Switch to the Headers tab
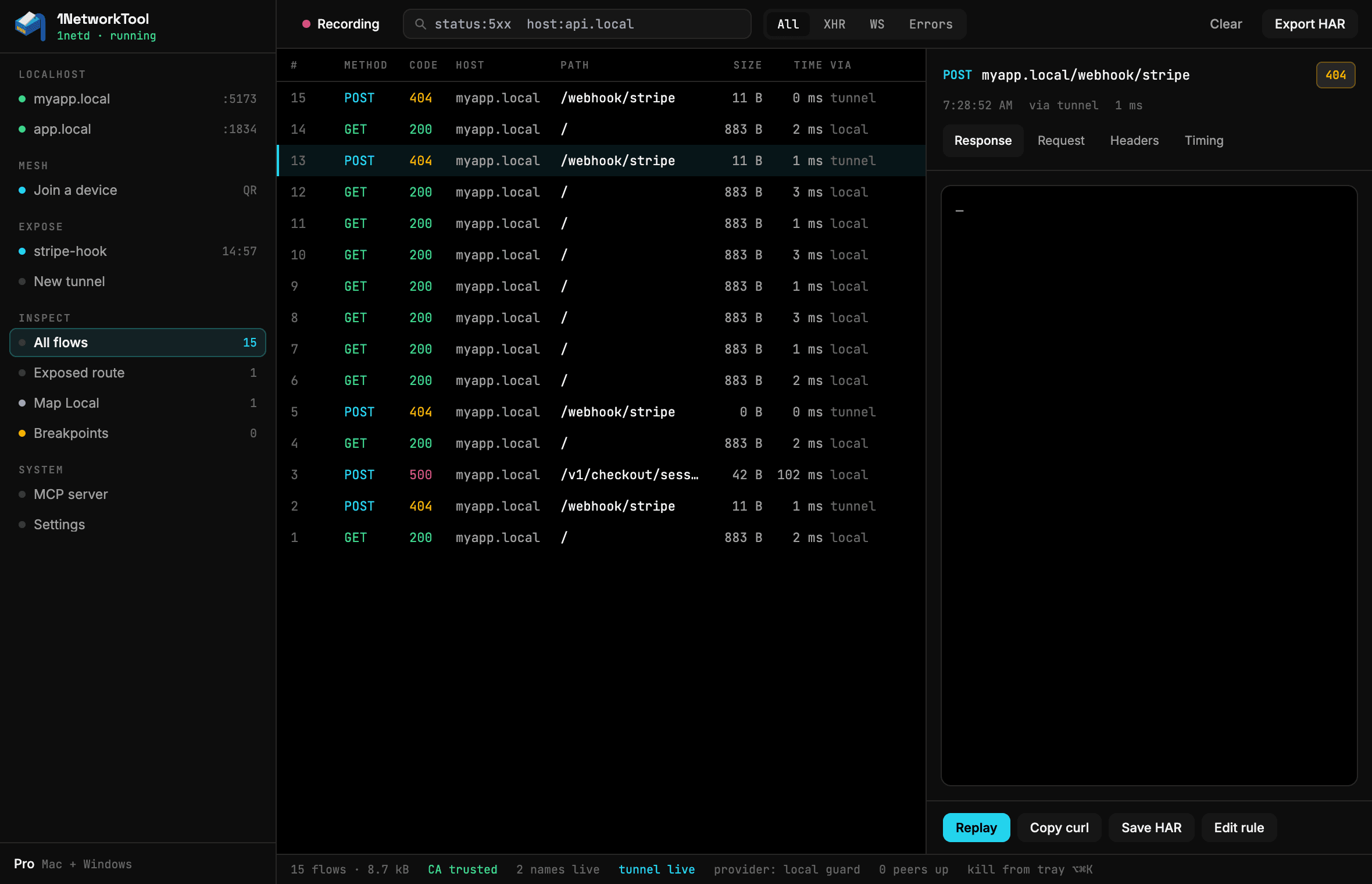1372x884 pixels. click(1134, 141)
